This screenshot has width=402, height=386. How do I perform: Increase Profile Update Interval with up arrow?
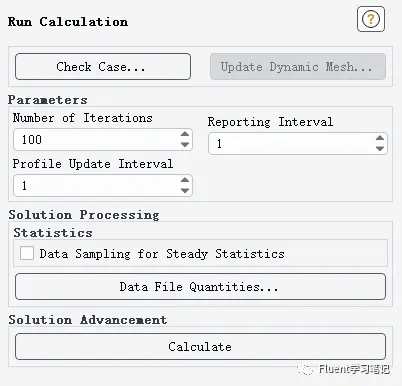185,180
